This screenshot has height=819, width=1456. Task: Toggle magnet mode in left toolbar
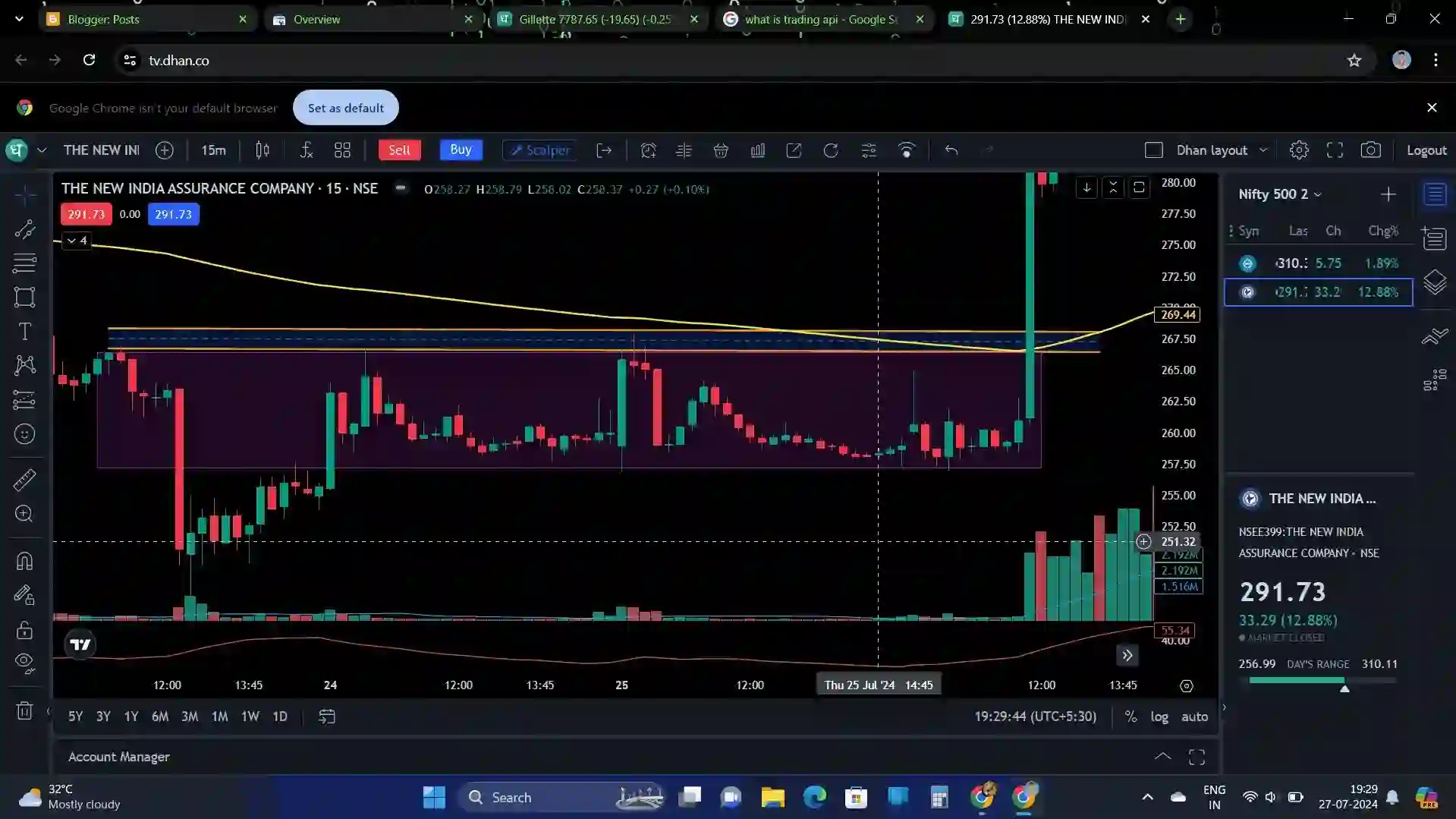24,561
